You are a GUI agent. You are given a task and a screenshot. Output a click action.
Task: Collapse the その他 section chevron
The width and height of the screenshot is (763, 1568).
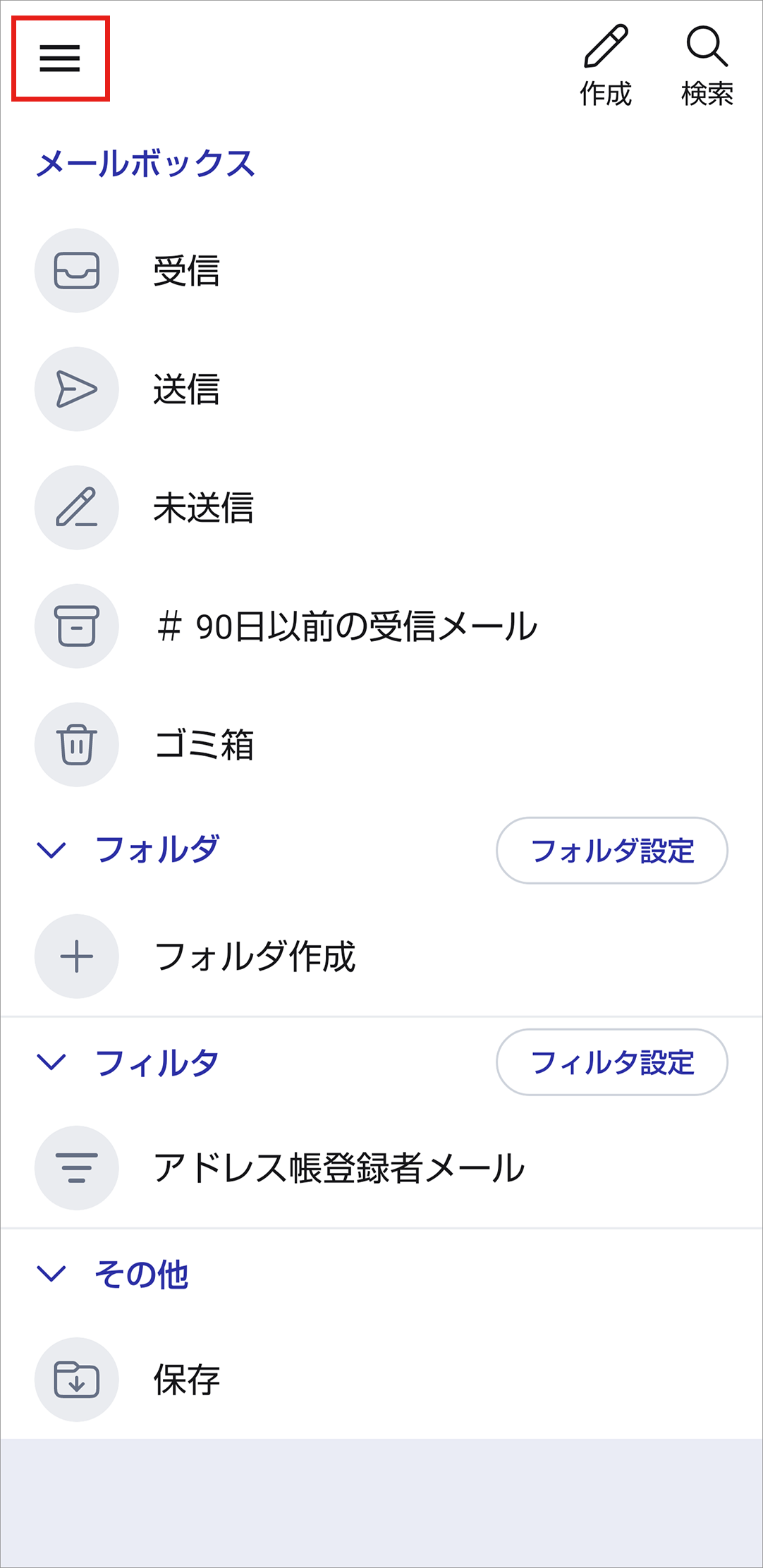(51, 1273)
